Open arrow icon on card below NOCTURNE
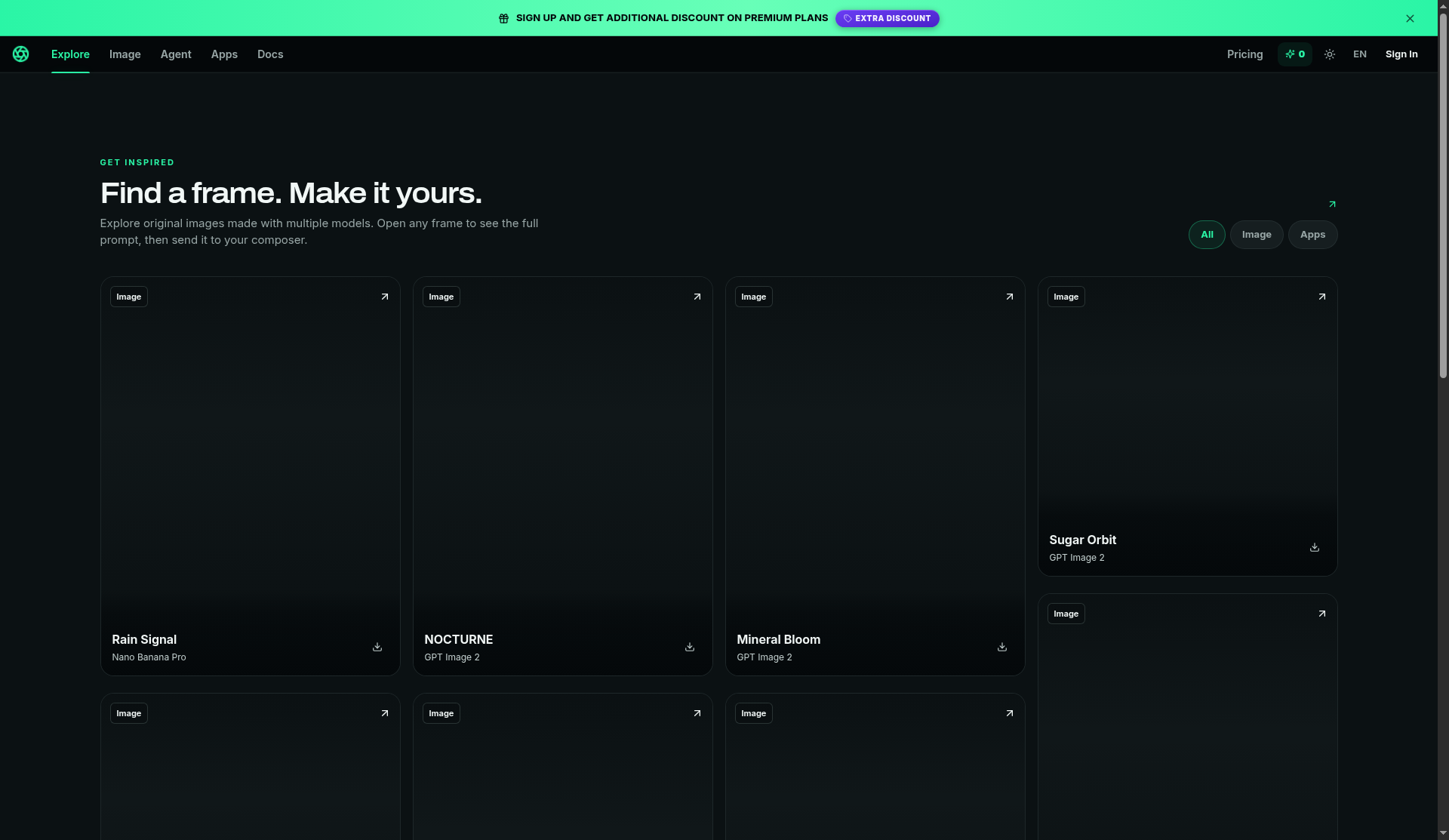Screen dimensions: 1449x840 tap(697, 713)
